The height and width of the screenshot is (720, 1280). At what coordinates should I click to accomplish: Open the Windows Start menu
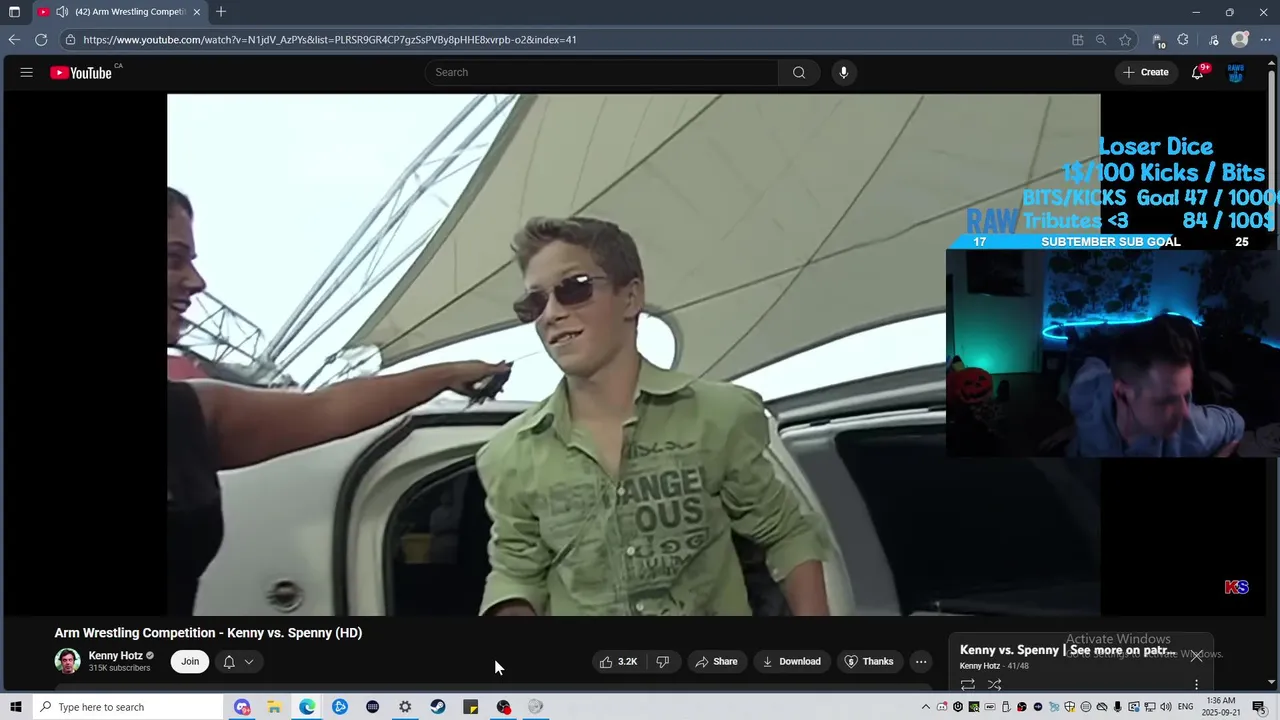pyautogui.click(x=15, y=707)
